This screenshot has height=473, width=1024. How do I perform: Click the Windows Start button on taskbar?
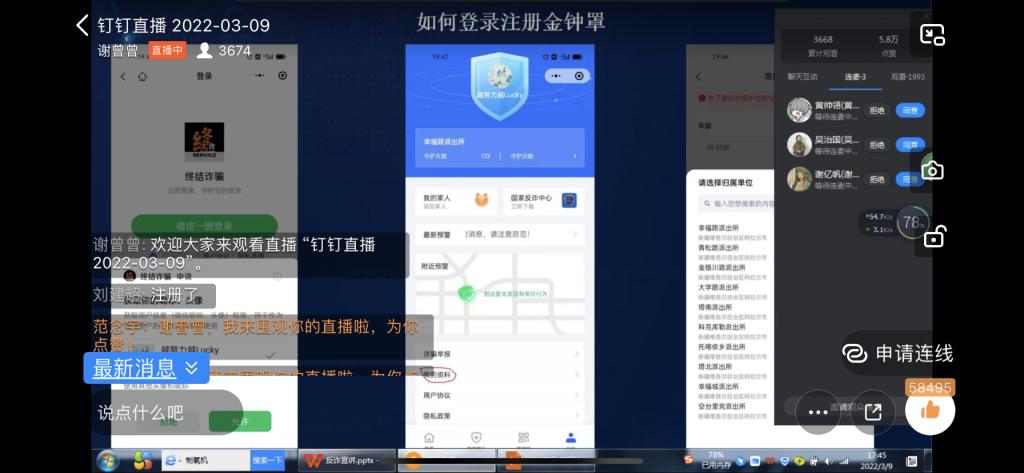[x=107, y=461]
